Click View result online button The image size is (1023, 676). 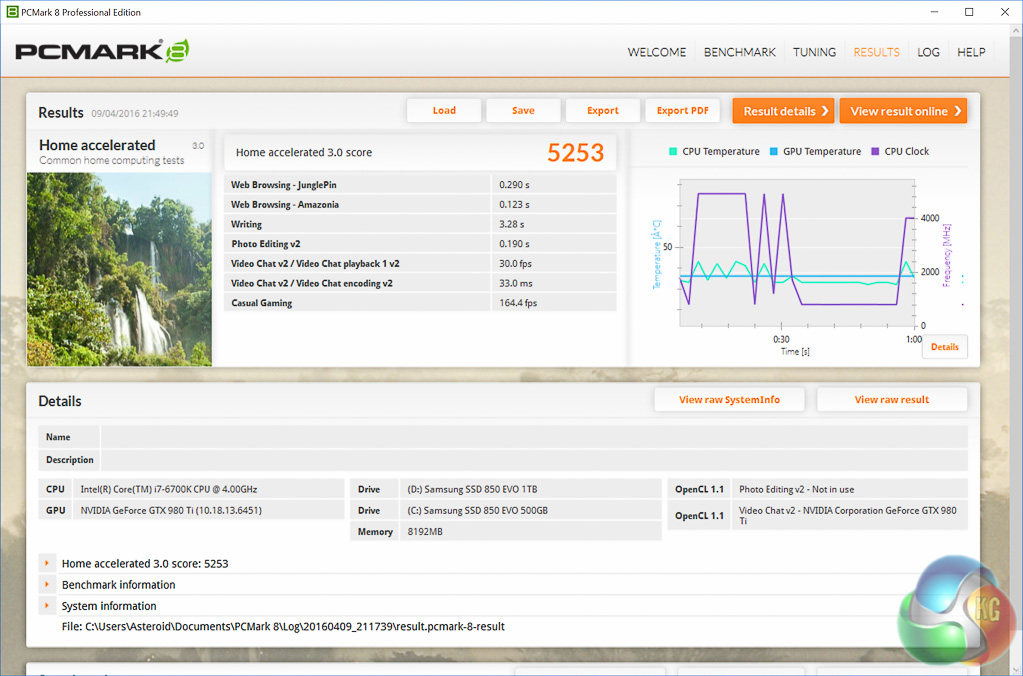click(903, 111)
